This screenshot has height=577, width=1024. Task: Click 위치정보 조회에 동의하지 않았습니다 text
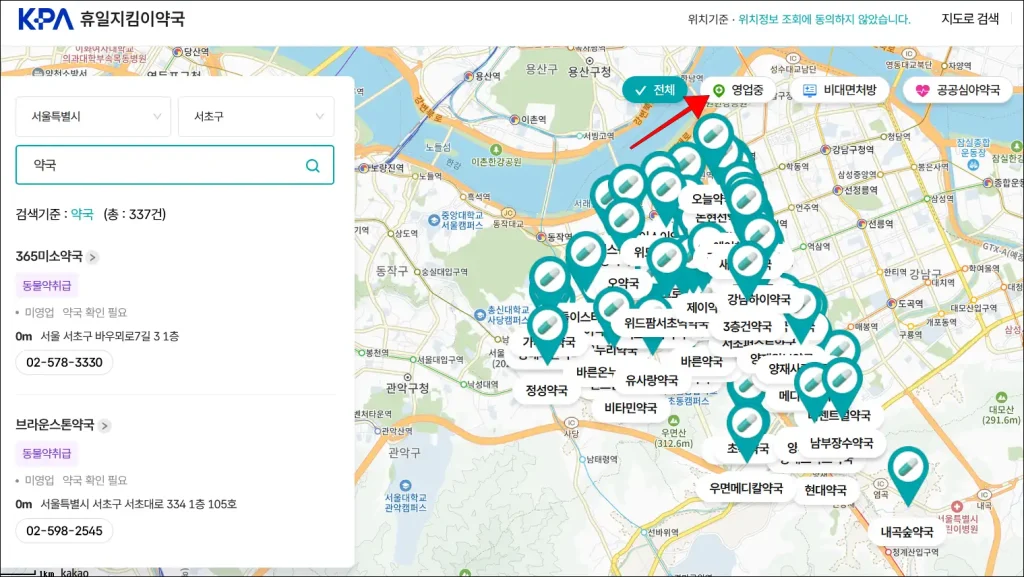pyautogui.click(x=824, y=20)
